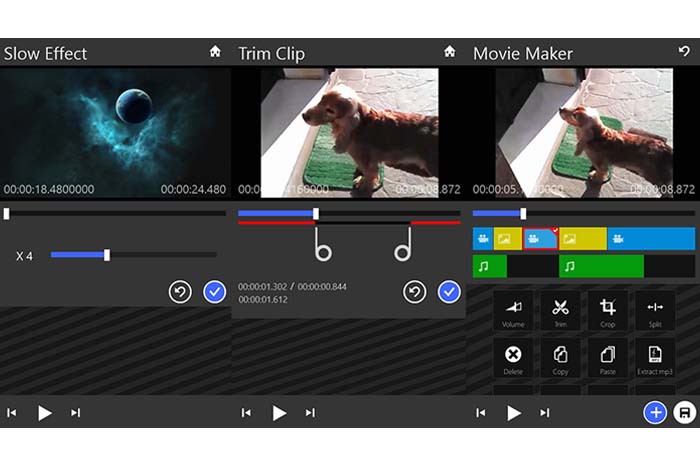700x467 pixels.
Task: Select the first green audio clip
Action: coord(490,266)
